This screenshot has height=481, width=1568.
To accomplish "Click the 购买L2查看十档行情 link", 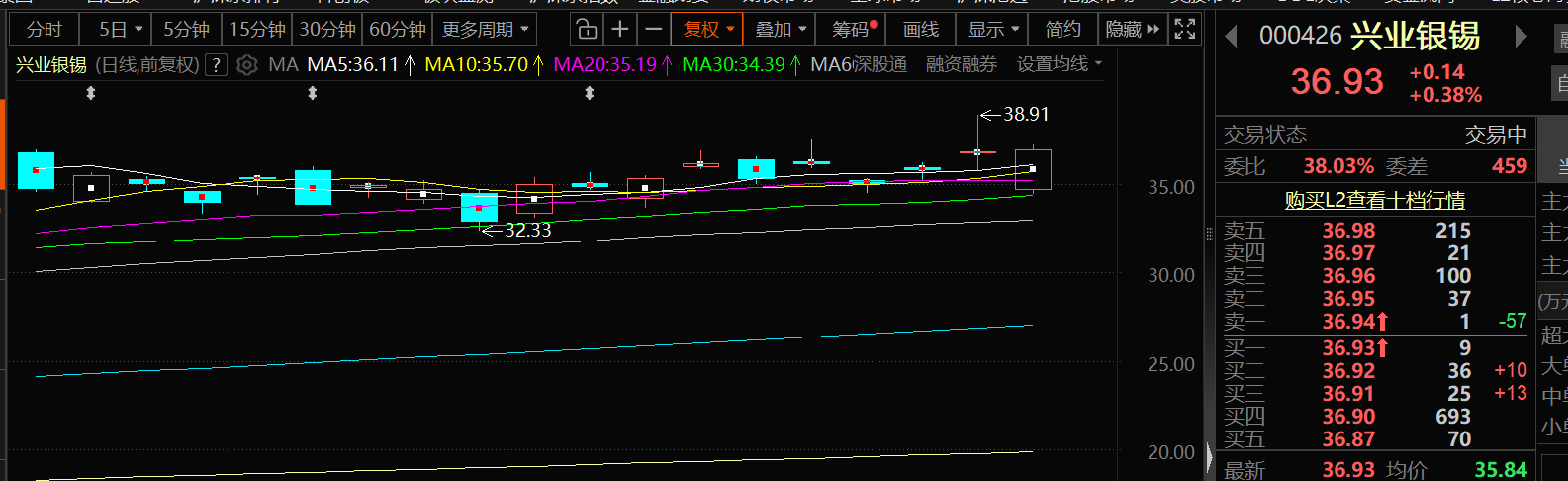I will [1374, 200].
